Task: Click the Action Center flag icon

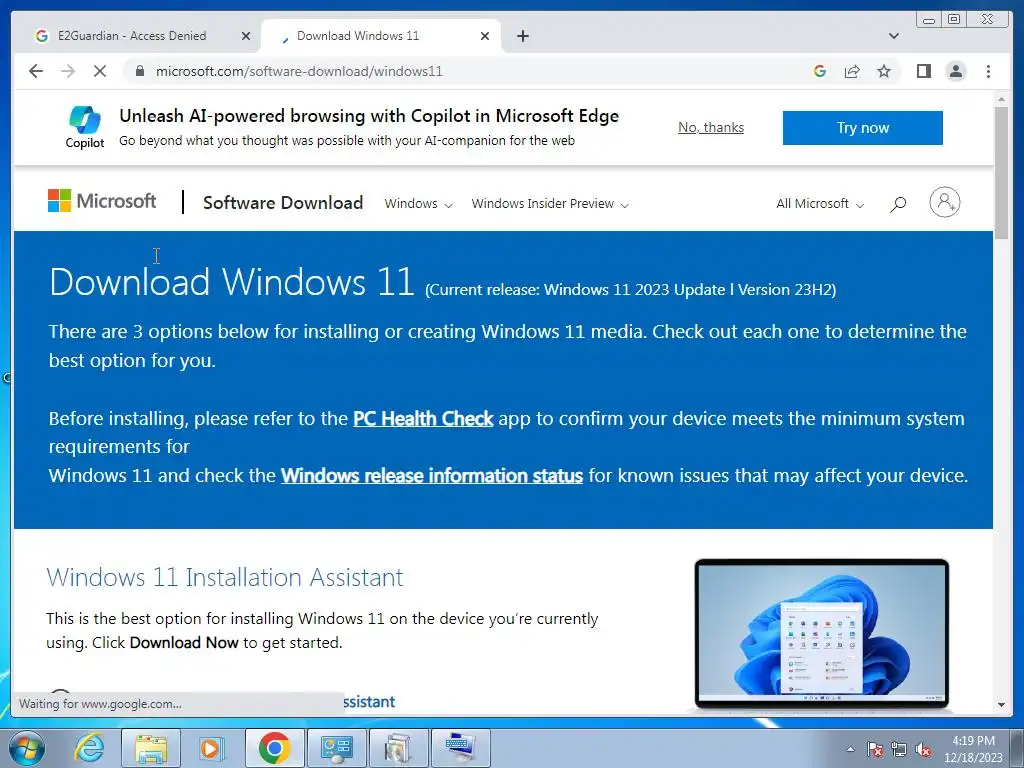Action: pos(875,749)
